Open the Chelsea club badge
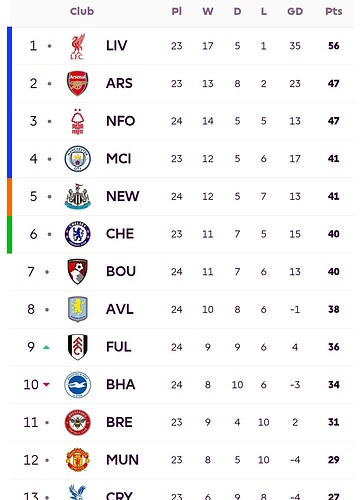The height and width of the screenshot is (500, 360). pyautogui.click(x=77, y=234)
